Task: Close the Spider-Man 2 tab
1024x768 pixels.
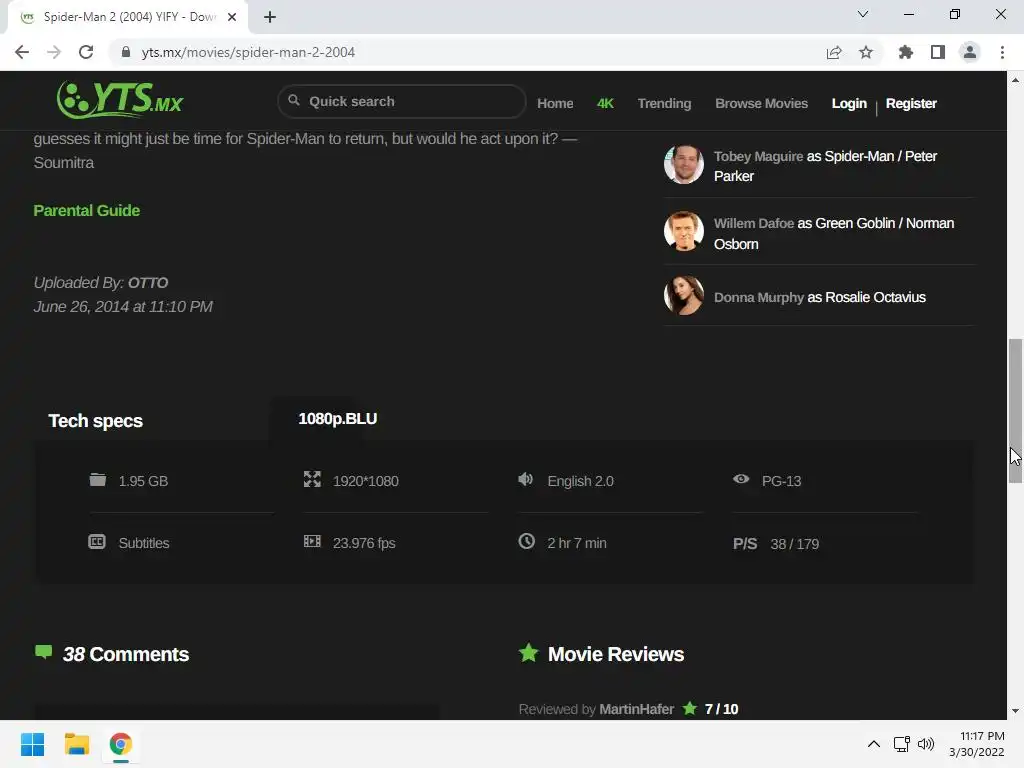Action: pyautogui.click(x=232, y=17)
